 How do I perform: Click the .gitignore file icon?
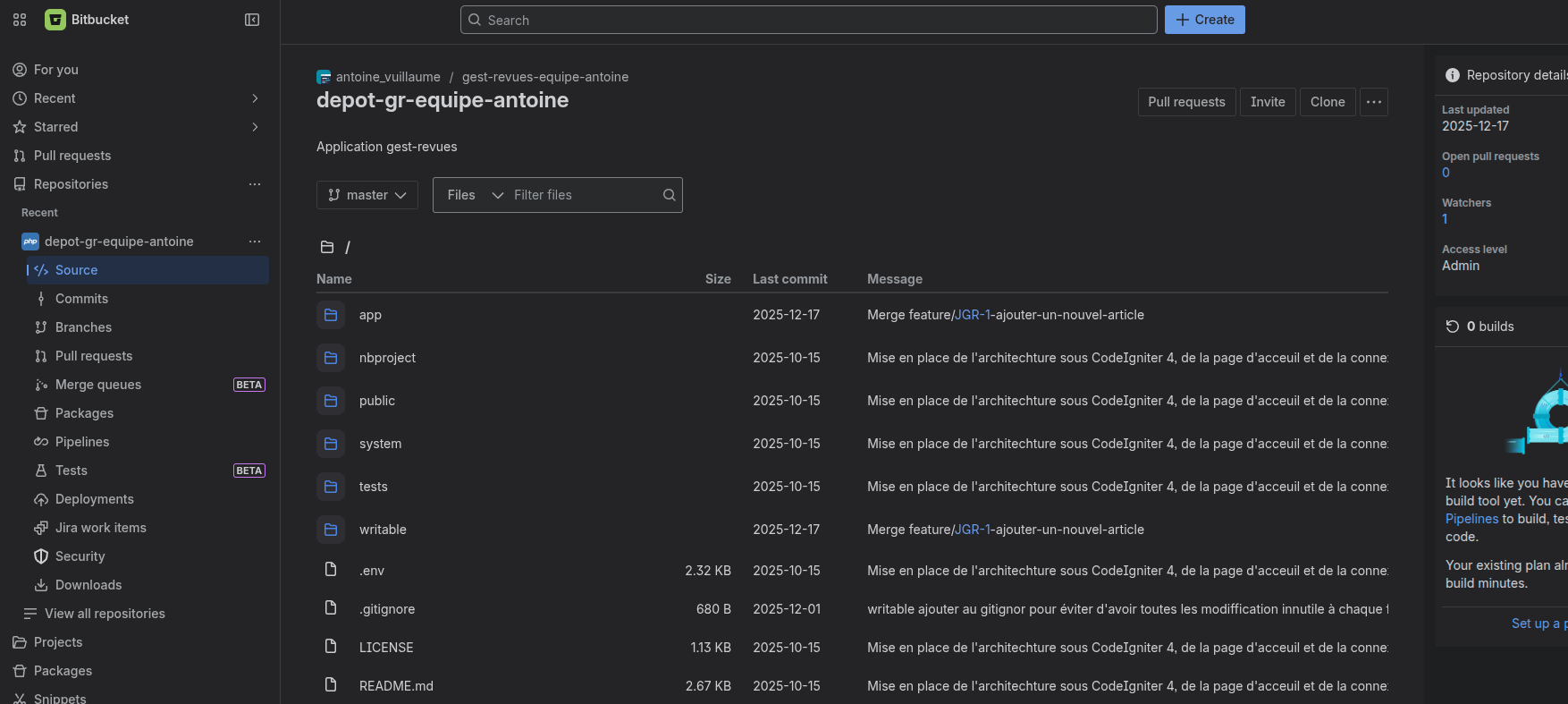tap(331, 608)
